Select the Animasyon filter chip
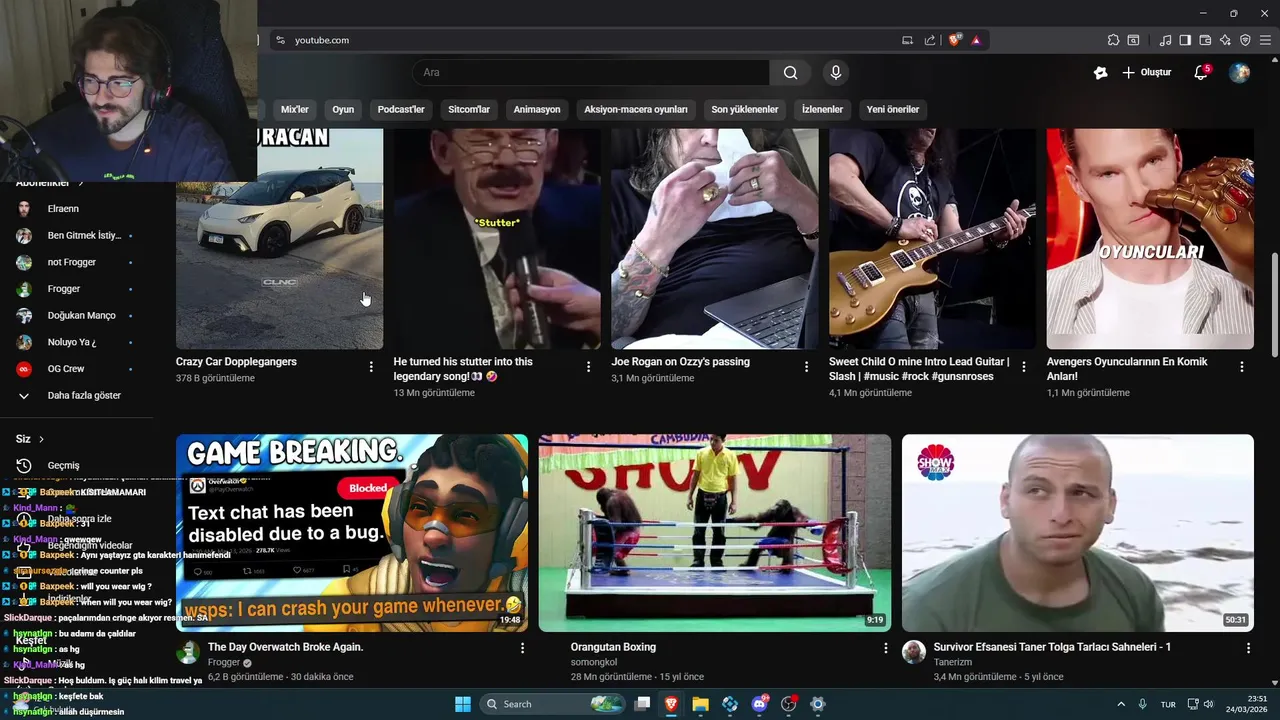Screen dimensions: 1280x720 coord(537,109)
